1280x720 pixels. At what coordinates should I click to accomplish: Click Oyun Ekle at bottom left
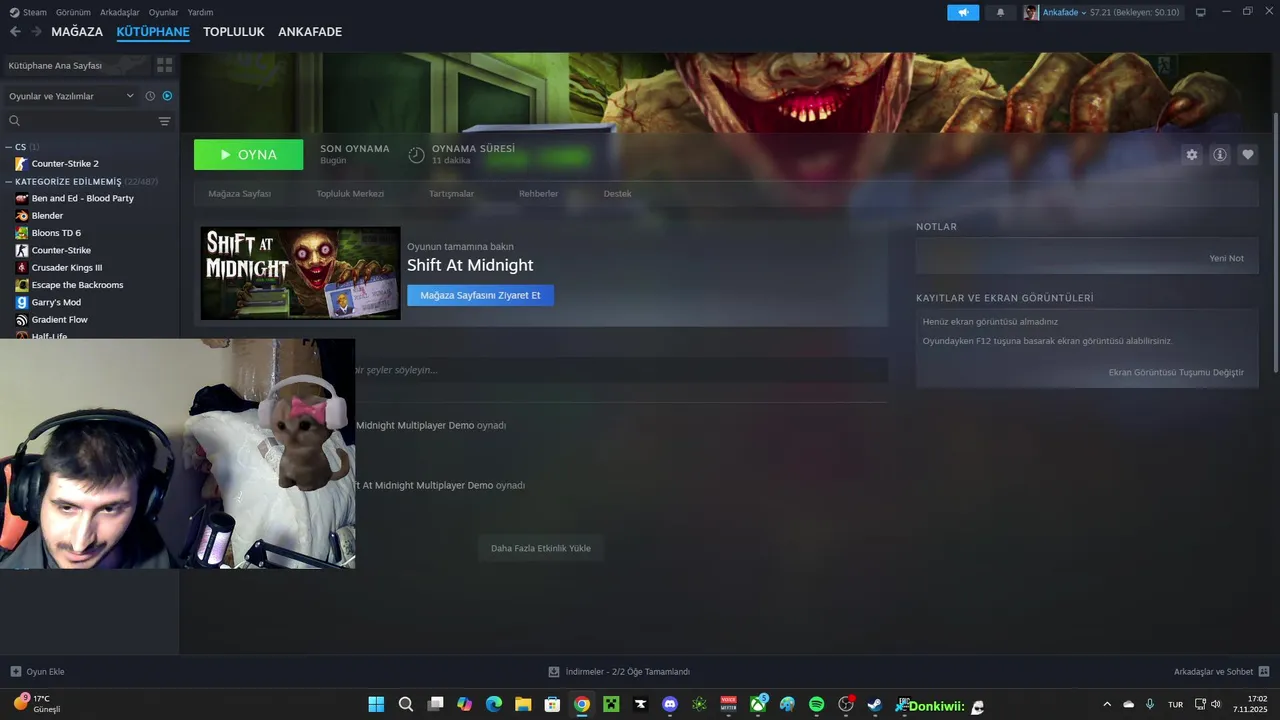[37, 672]
